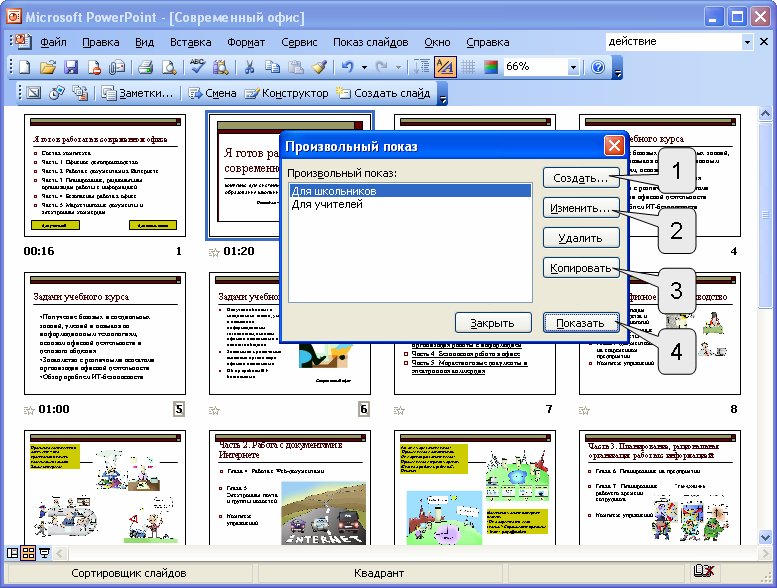This screenshot has height=588, width=777.
Task: Expand Standard toolbar options arrow
Action: click(617, 68)
